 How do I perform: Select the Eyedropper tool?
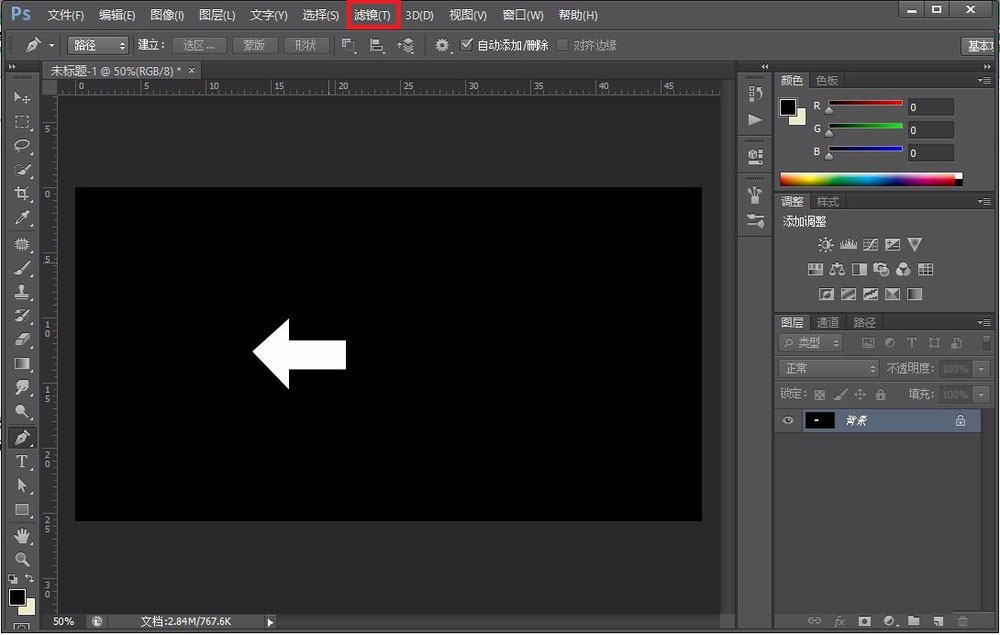22,218
